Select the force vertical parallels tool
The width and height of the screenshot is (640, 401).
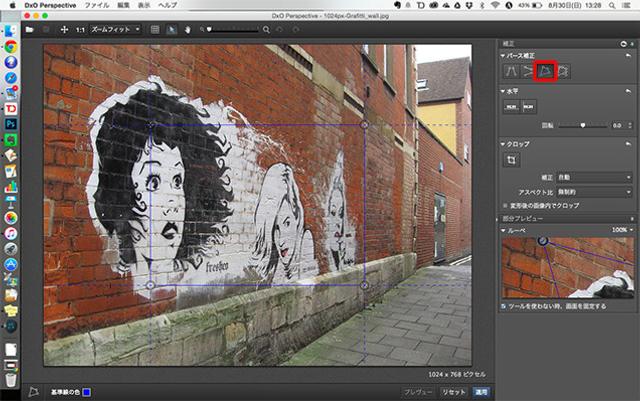point(511,70)
